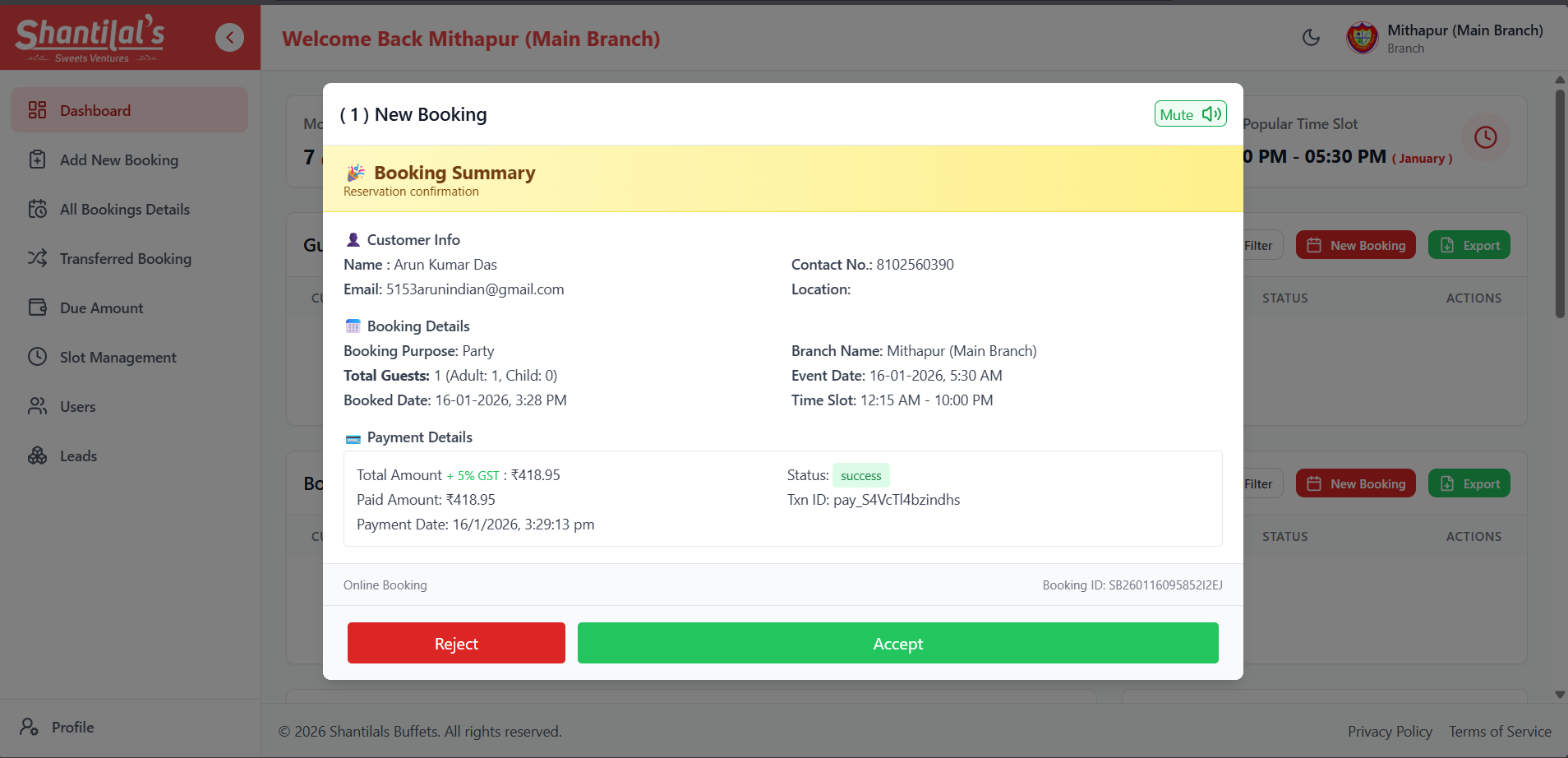The height and width of the screenshot is (758, 1568).
Task: Mute the new booking notification sound
Action: (1190, 114)
